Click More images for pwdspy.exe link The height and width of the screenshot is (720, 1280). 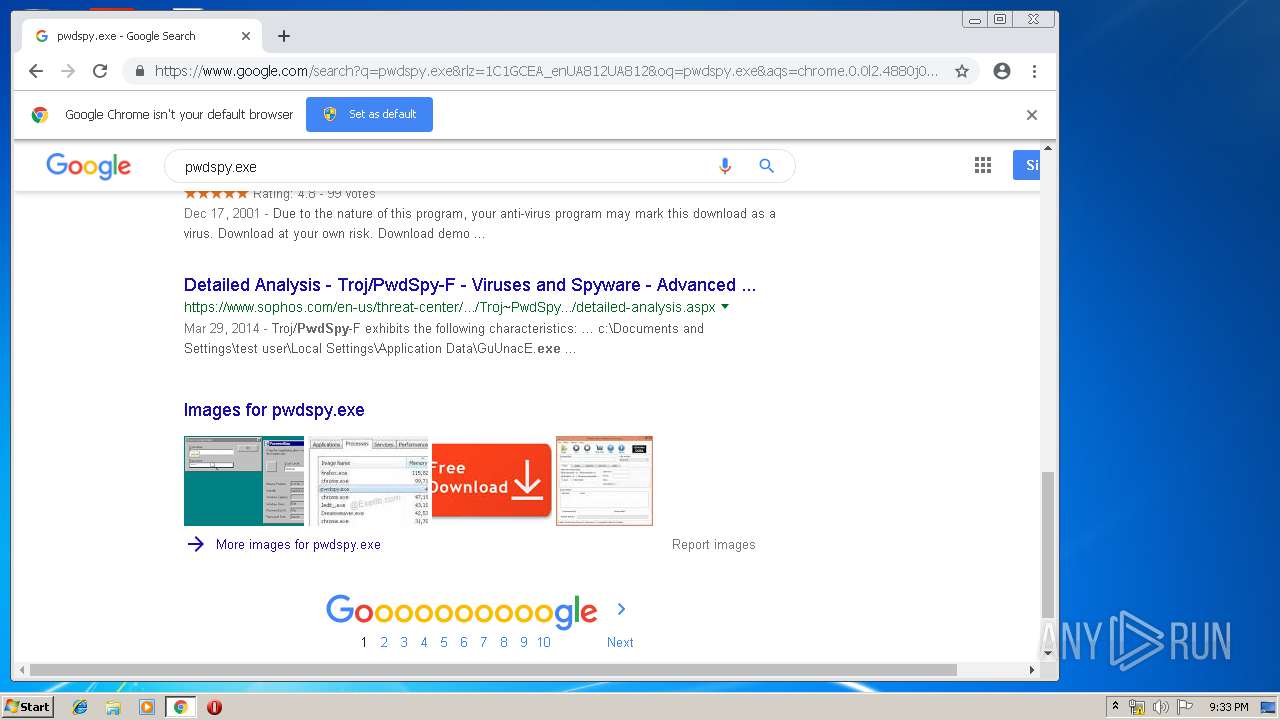pyautogui.click(x=298, y=545)
